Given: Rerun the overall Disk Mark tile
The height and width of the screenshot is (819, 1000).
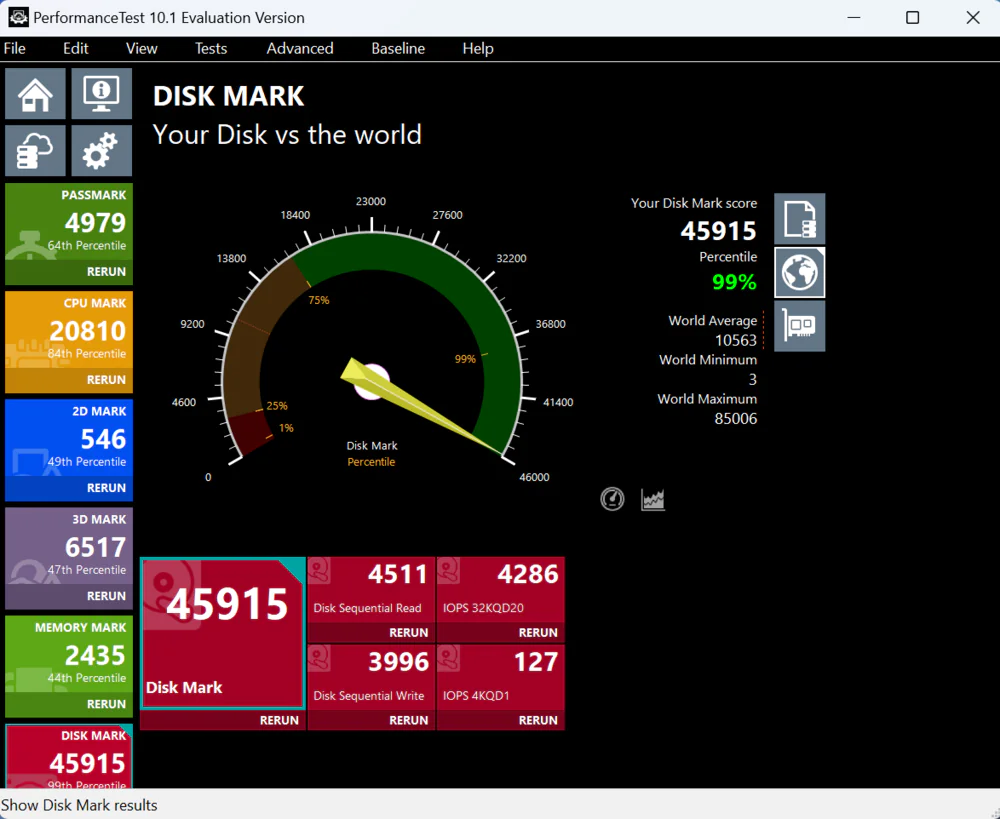Looking at the screenshot, I should 279,720.
